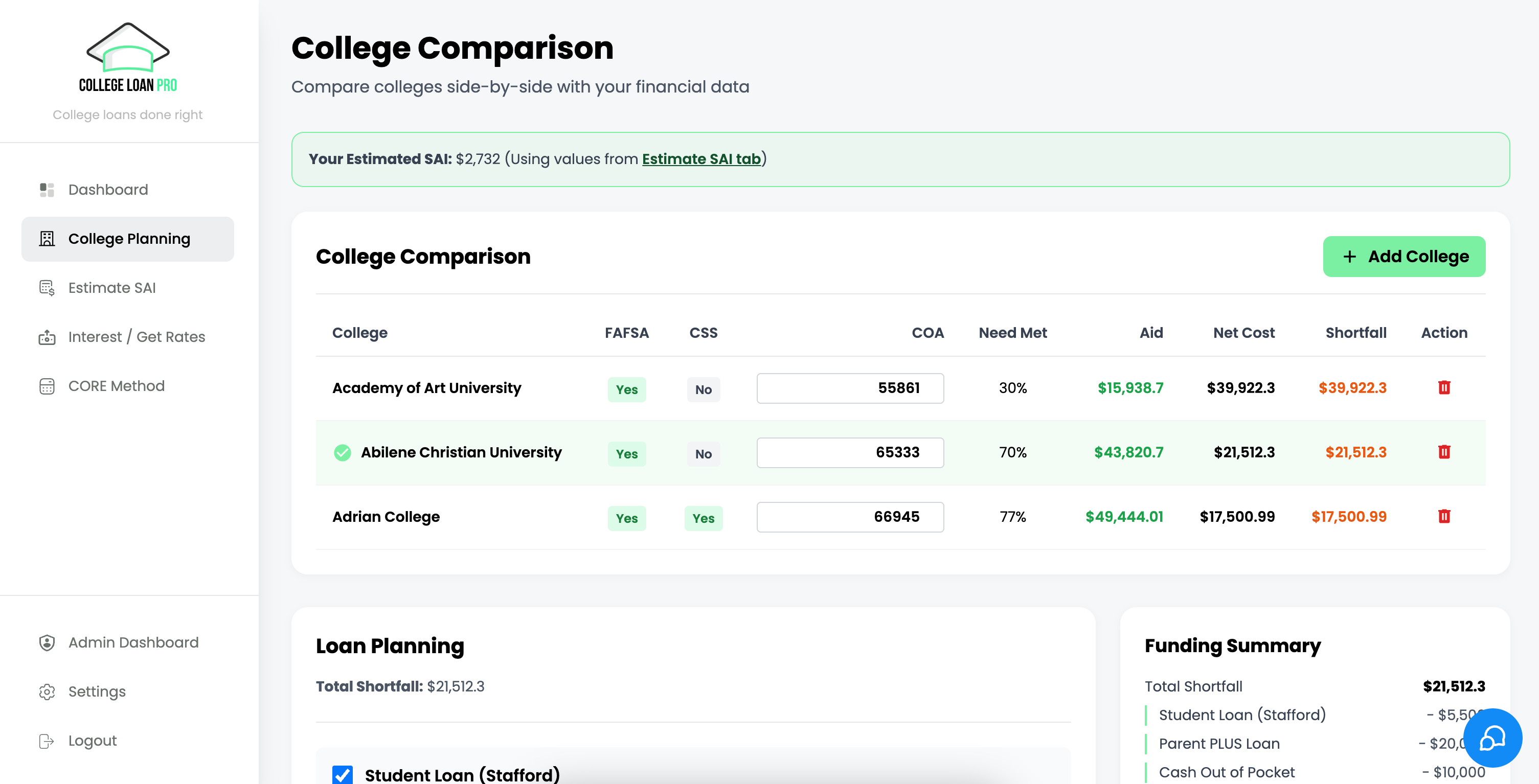The height and width of the screenshot is (784, 1539).
Task: Edit COA field for Abilene Christian University
Action: point(850,453)
